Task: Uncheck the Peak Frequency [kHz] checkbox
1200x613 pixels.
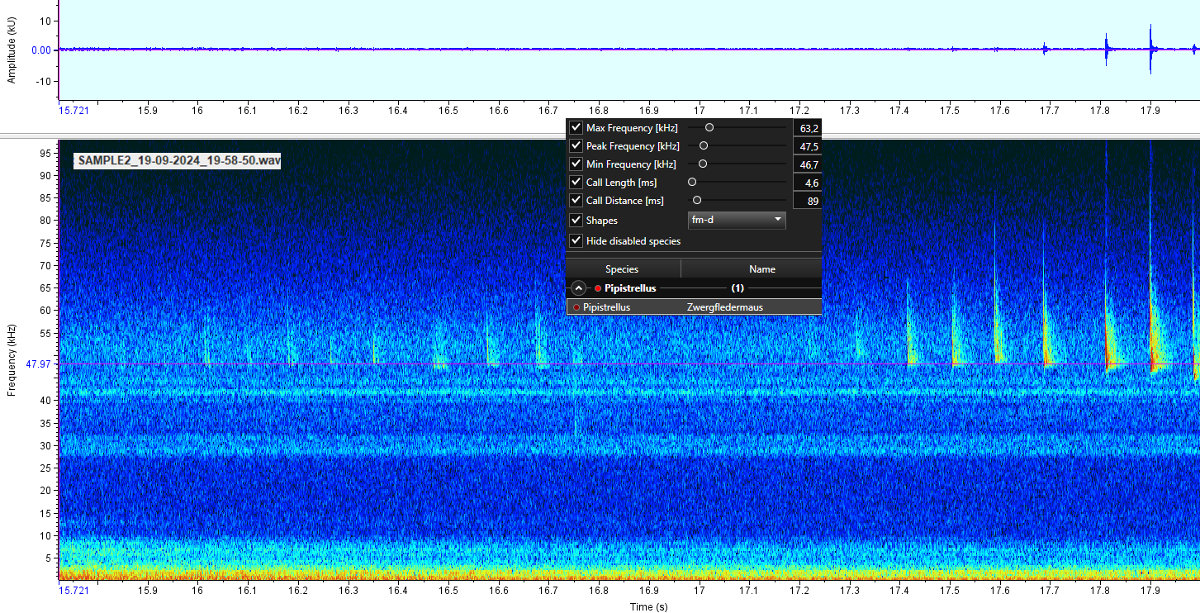Action: coord(575,146)
